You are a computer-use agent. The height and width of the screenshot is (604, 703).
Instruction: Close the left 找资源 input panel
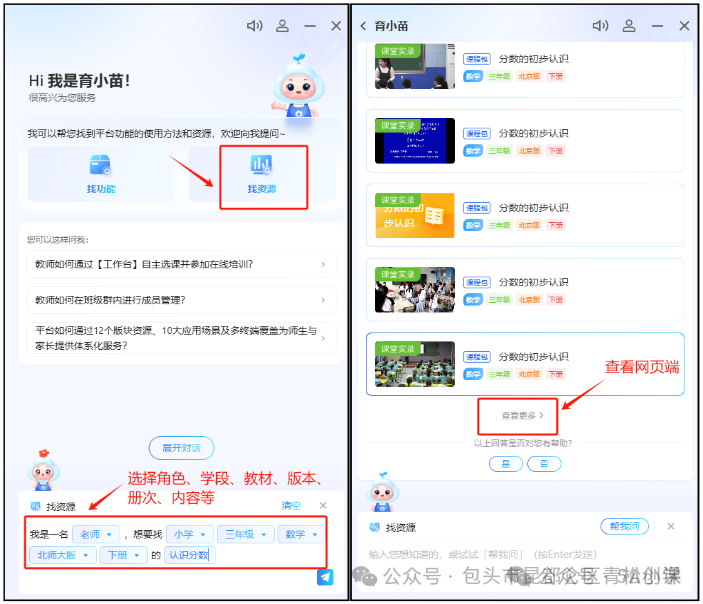point(323,506)
